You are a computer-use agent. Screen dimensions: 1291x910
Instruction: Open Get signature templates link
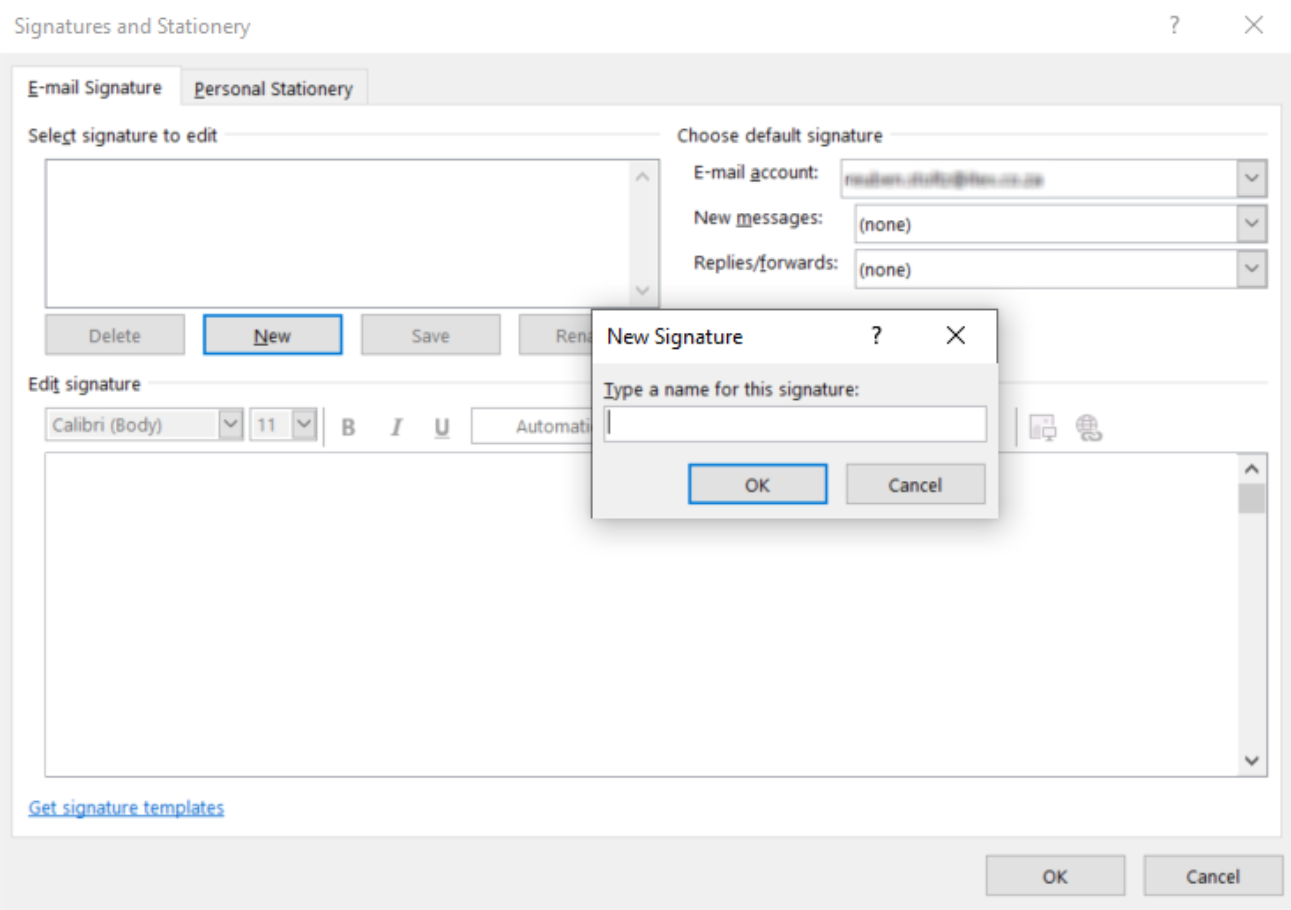[125, 808]
